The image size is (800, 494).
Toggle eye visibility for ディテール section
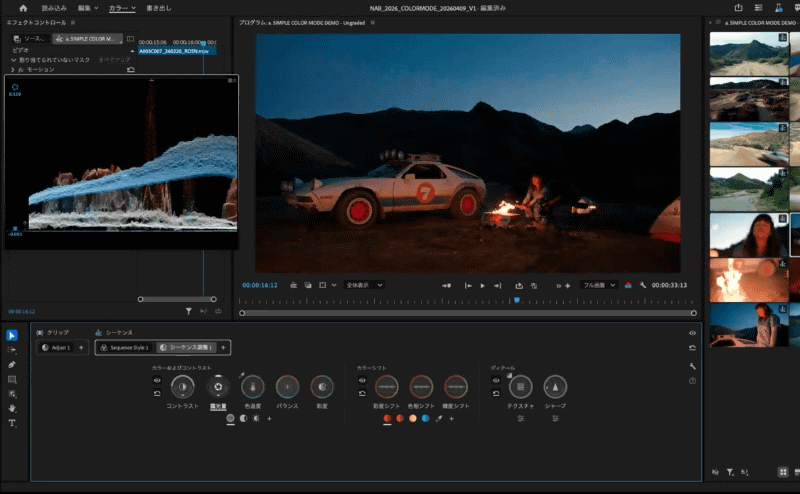click(496, 380)
